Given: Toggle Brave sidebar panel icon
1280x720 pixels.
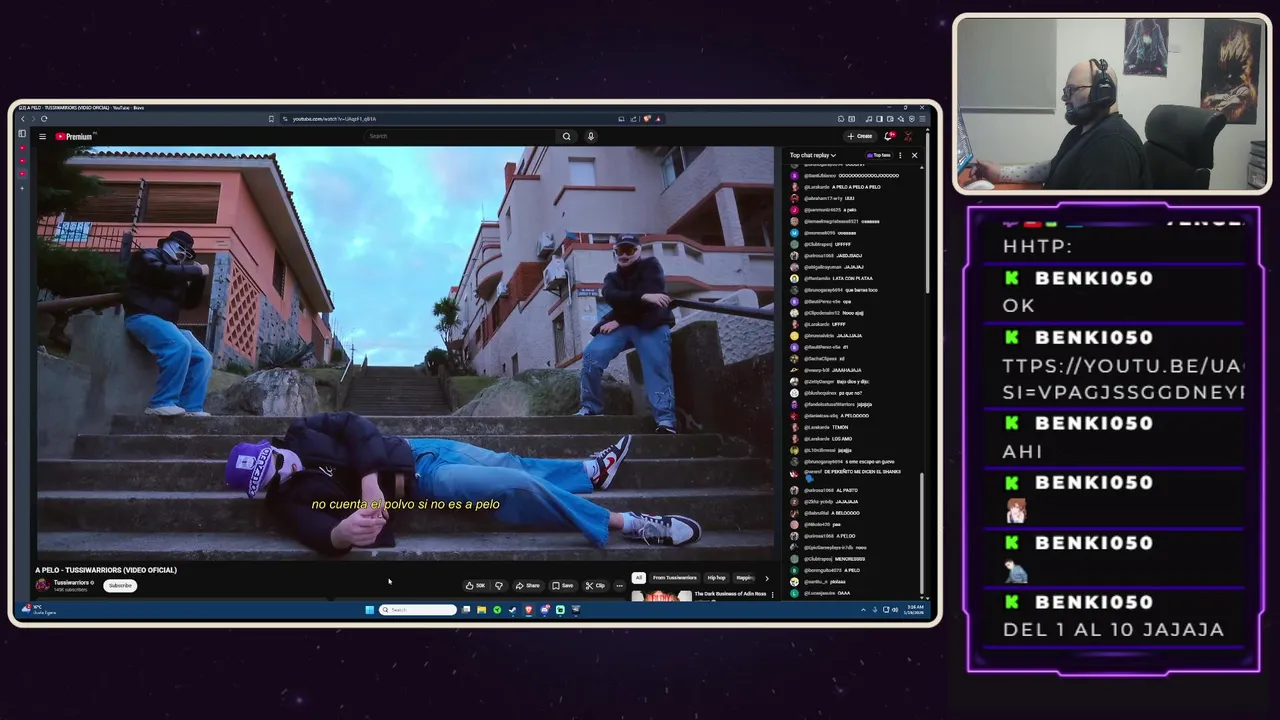Looking at the screenshot, I should pos(879,119).
